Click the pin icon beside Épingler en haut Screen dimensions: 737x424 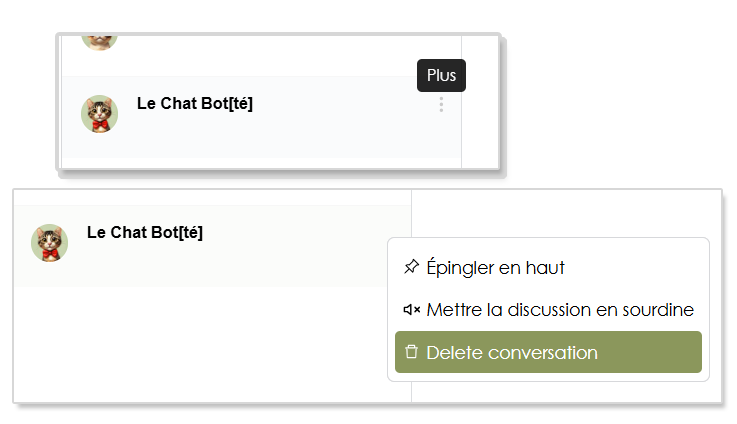(x=411, y=267)
